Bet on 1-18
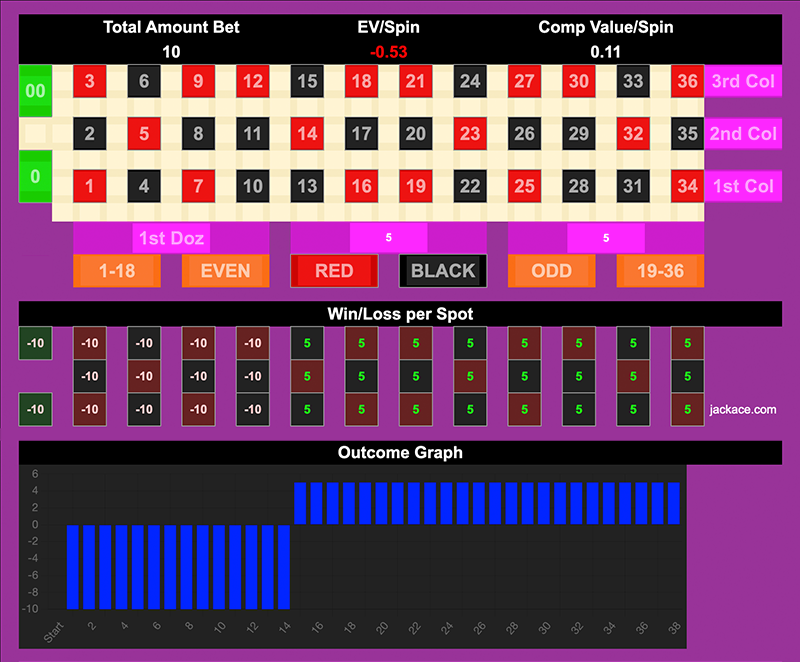 [x=117, y=270]
